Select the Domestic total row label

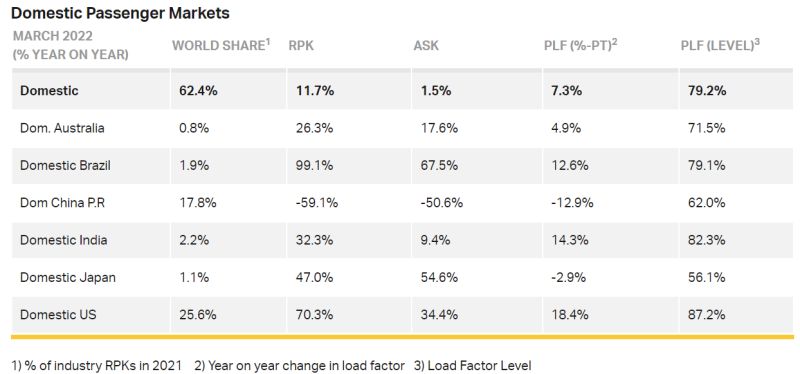(x=49, y=91)
